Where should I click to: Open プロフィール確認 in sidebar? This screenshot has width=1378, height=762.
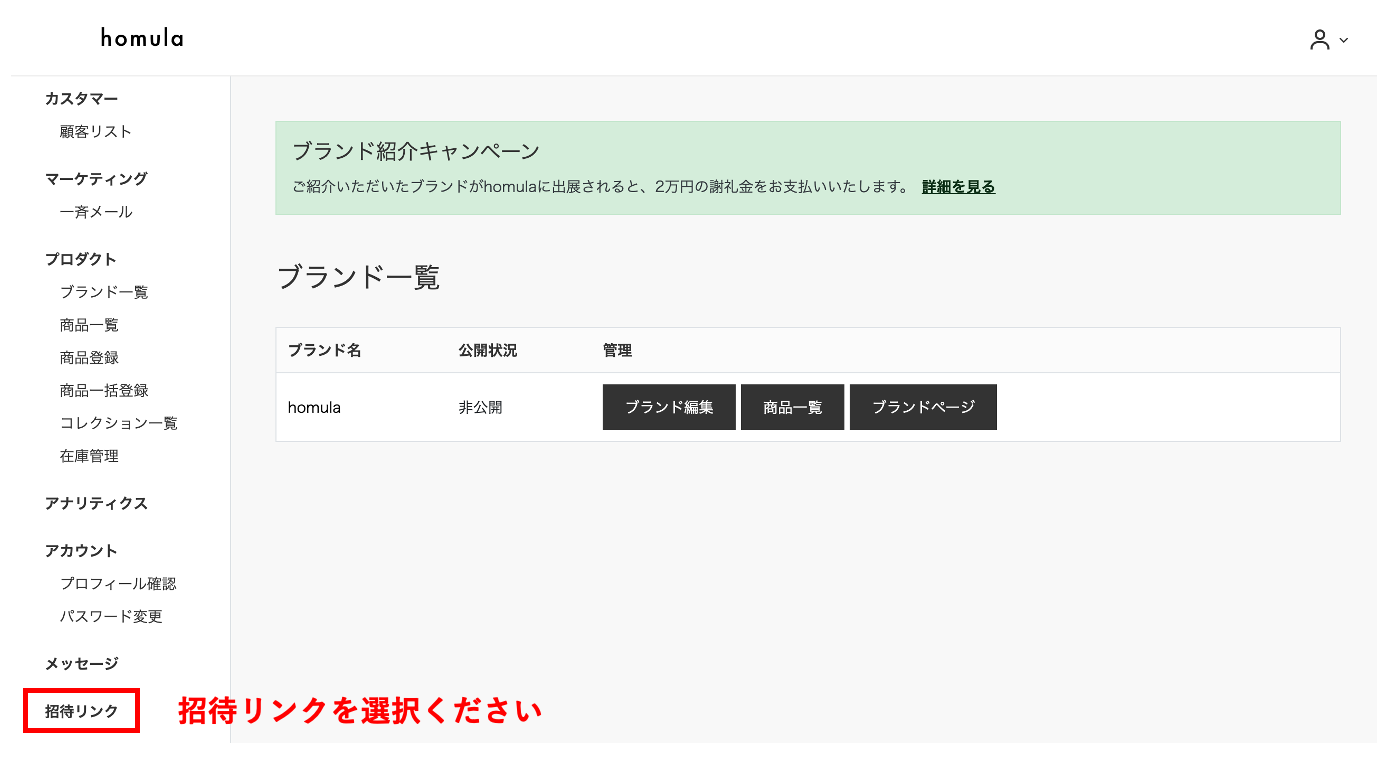click(118, 584)
